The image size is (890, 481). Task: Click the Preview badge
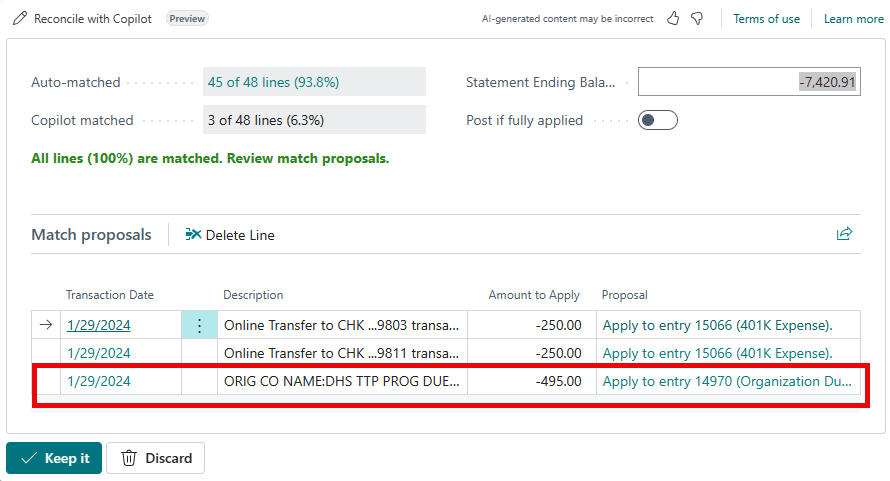coord(187,19)
